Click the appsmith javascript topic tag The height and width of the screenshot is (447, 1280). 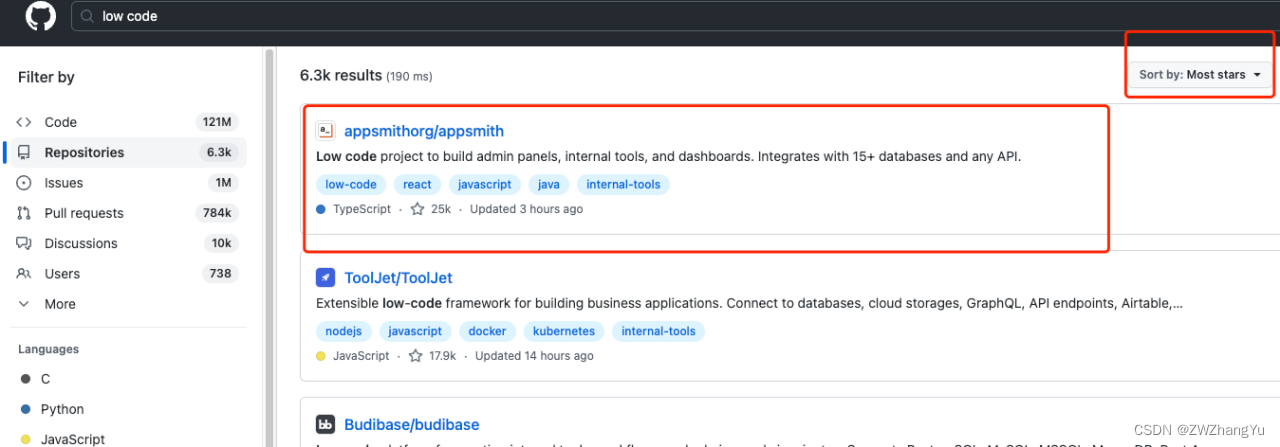click(x=485, y=184)
